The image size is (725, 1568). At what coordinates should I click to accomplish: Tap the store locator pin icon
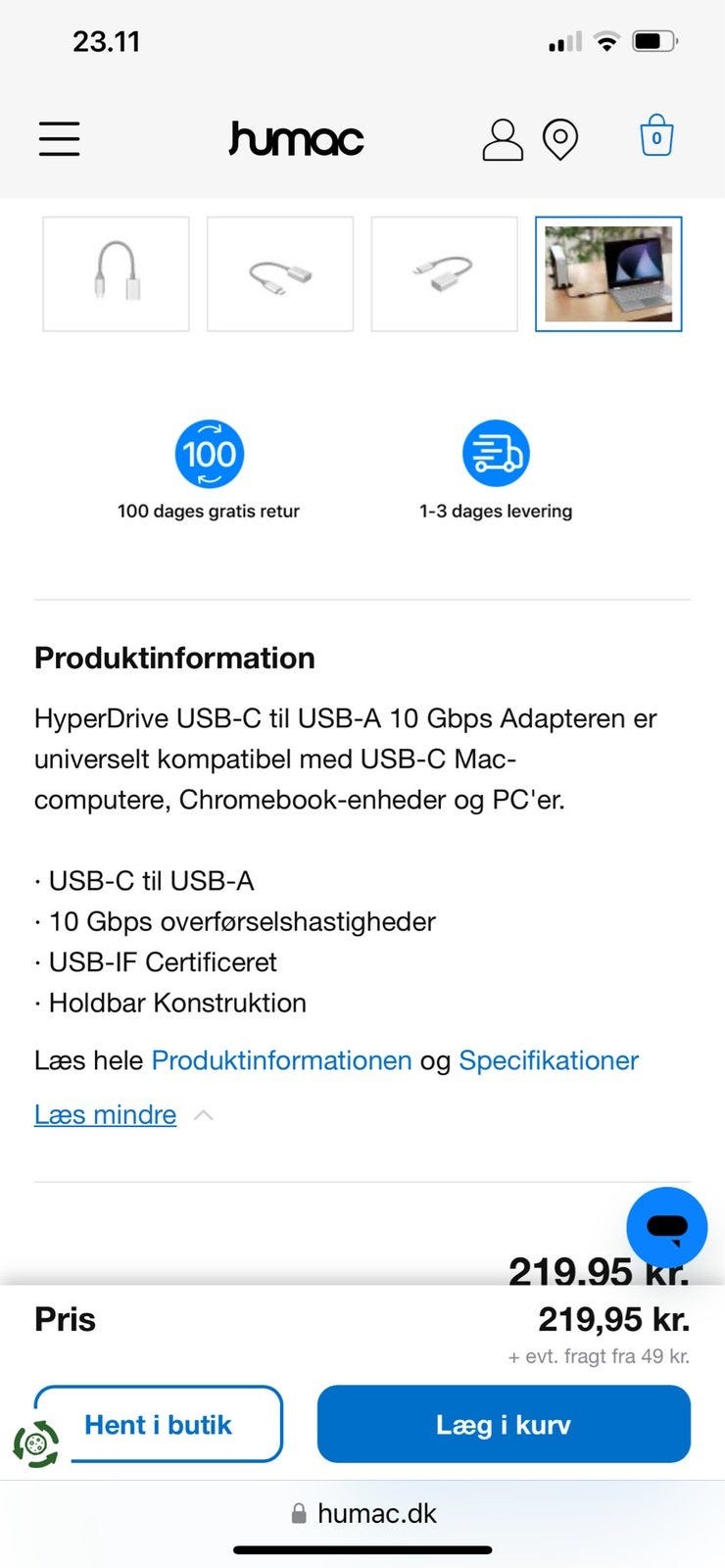(560, 139)
